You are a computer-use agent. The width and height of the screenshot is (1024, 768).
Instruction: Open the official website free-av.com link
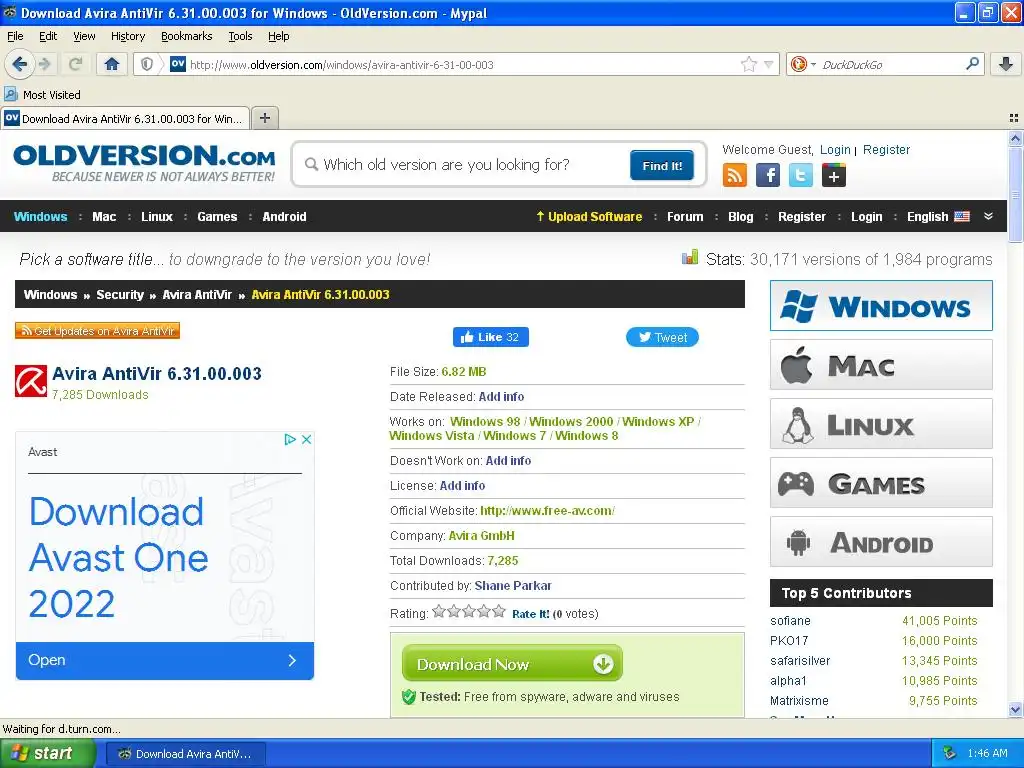[x=547, y=511]
